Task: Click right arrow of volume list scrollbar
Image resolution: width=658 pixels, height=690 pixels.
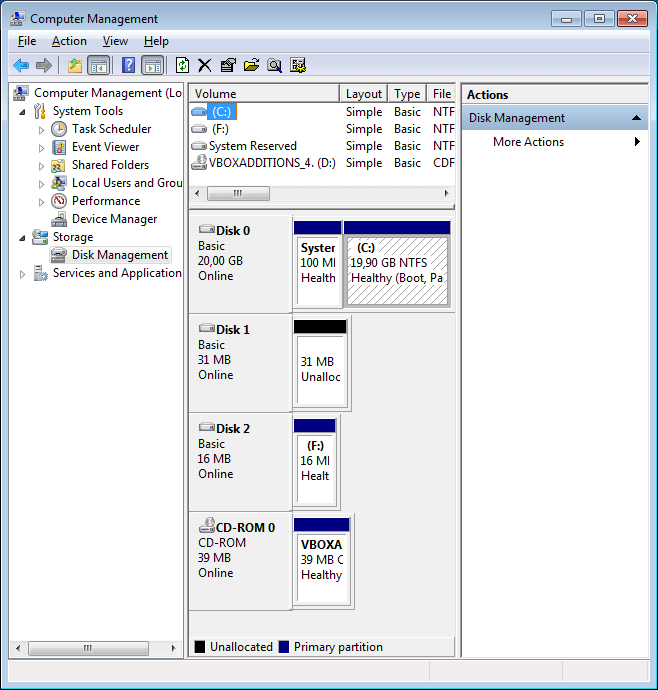Action: coord(446,194)
